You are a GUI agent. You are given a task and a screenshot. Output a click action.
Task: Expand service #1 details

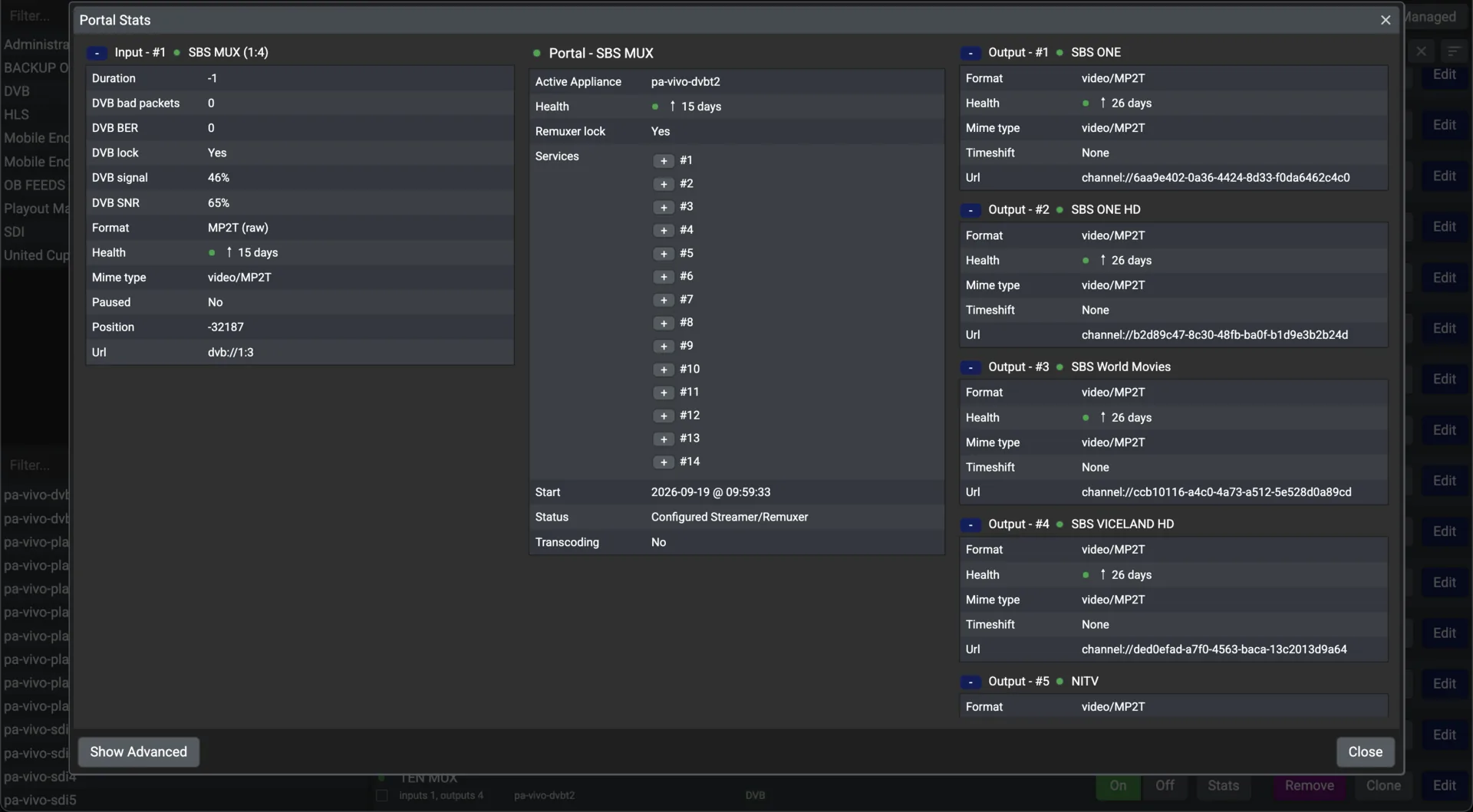664,161
